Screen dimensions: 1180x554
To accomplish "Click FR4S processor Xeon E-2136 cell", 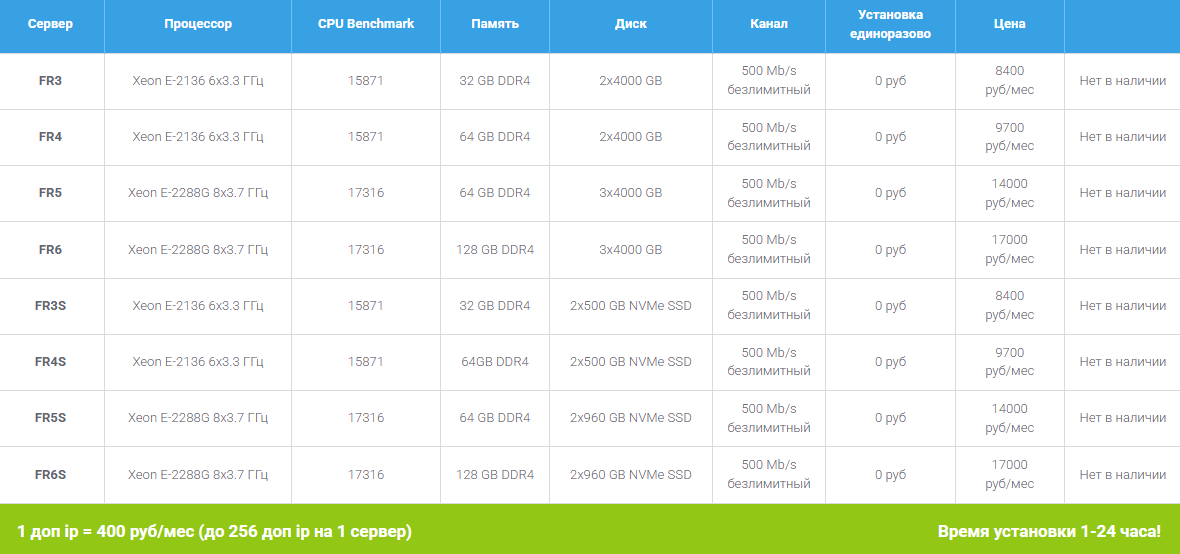I will (x=198, y=361).
